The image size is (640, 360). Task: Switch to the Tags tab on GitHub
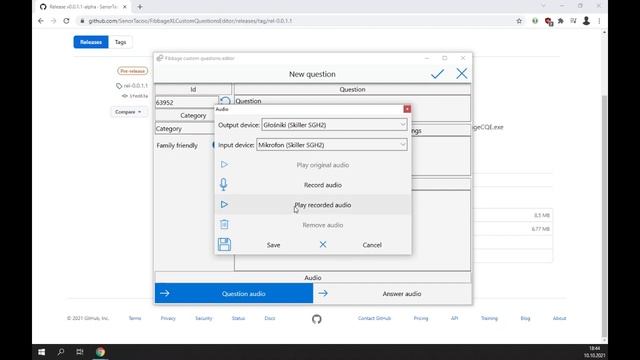coord(120,42)
